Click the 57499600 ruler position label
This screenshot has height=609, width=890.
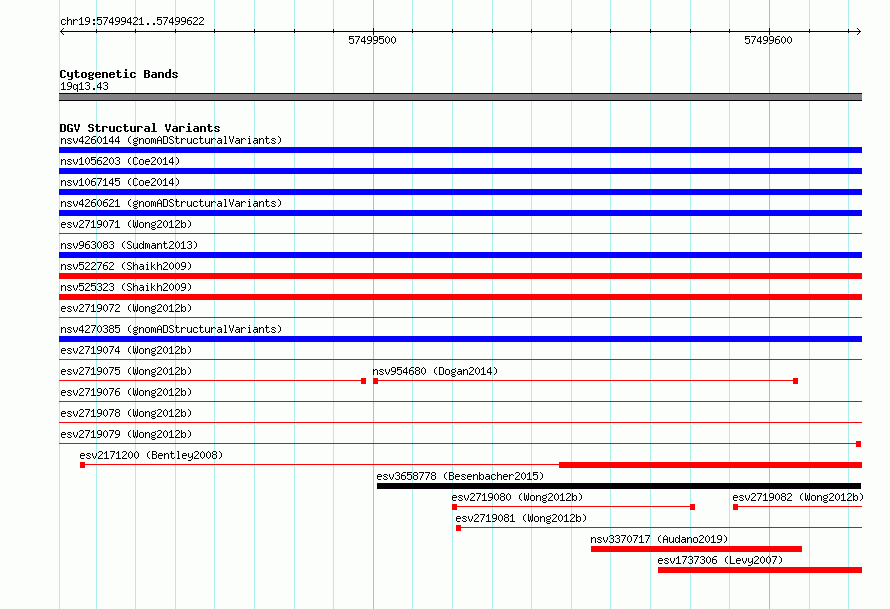click(x=768, y=40)
